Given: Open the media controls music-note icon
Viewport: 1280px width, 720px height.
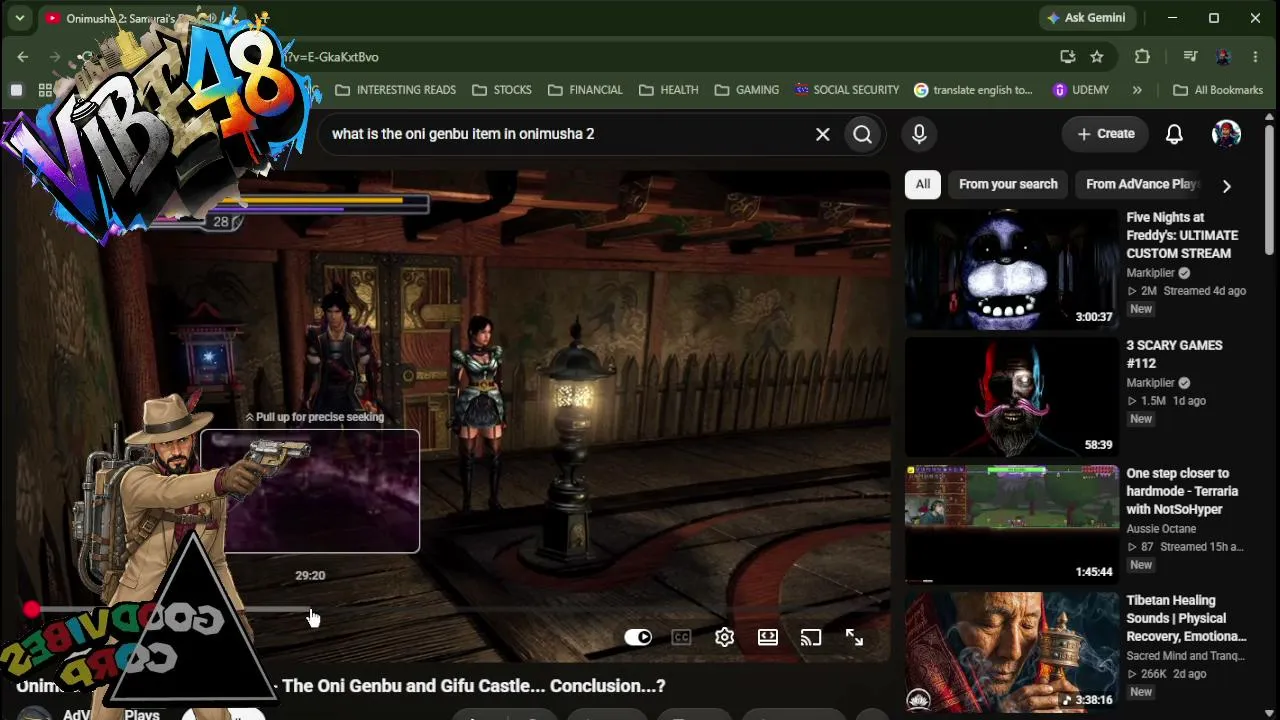Looking at the screenshot, I should coord(1190,57).
